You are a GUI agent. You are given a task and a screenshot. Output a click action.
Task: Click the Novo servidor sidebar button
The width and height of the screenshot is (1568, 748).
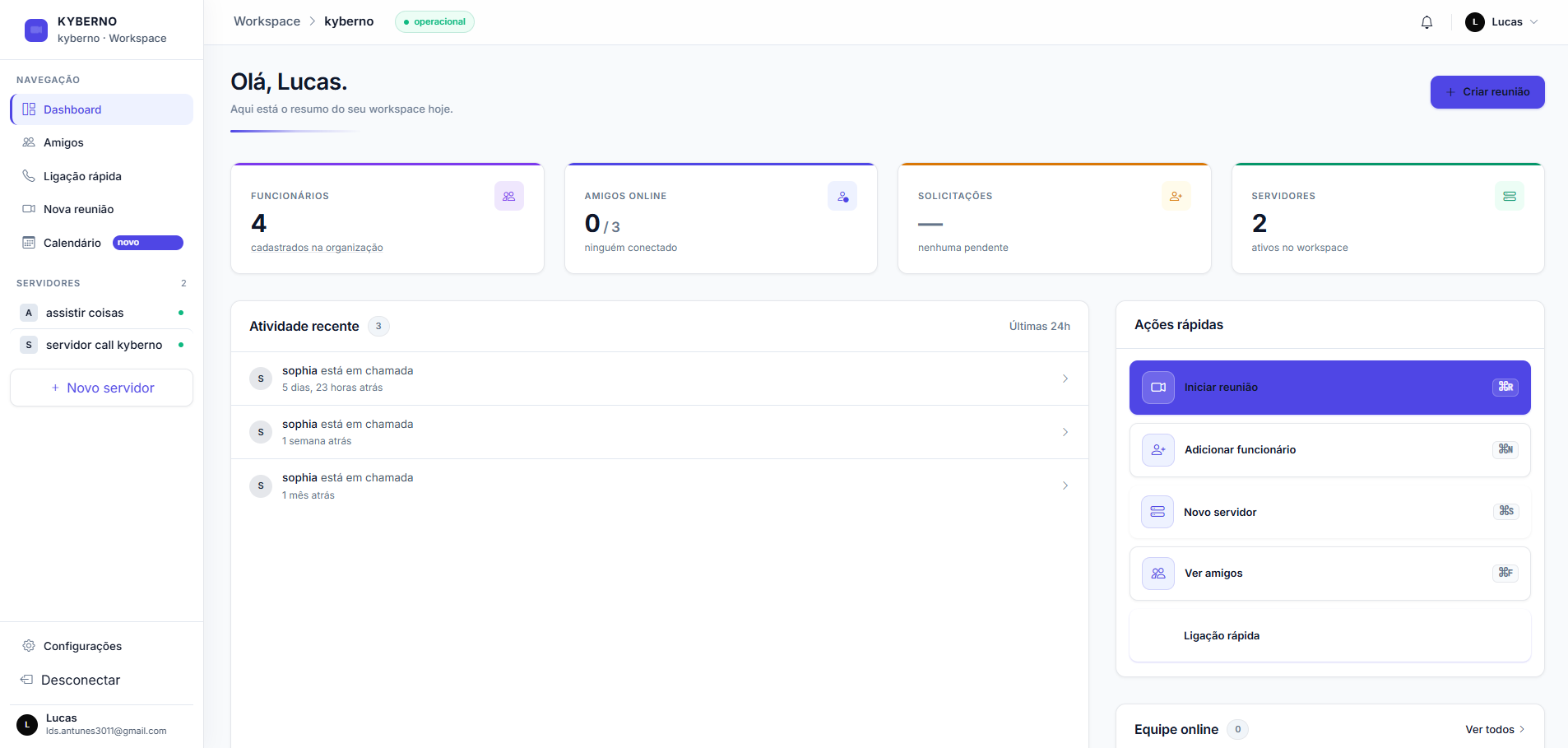click(x=102, y=388)
